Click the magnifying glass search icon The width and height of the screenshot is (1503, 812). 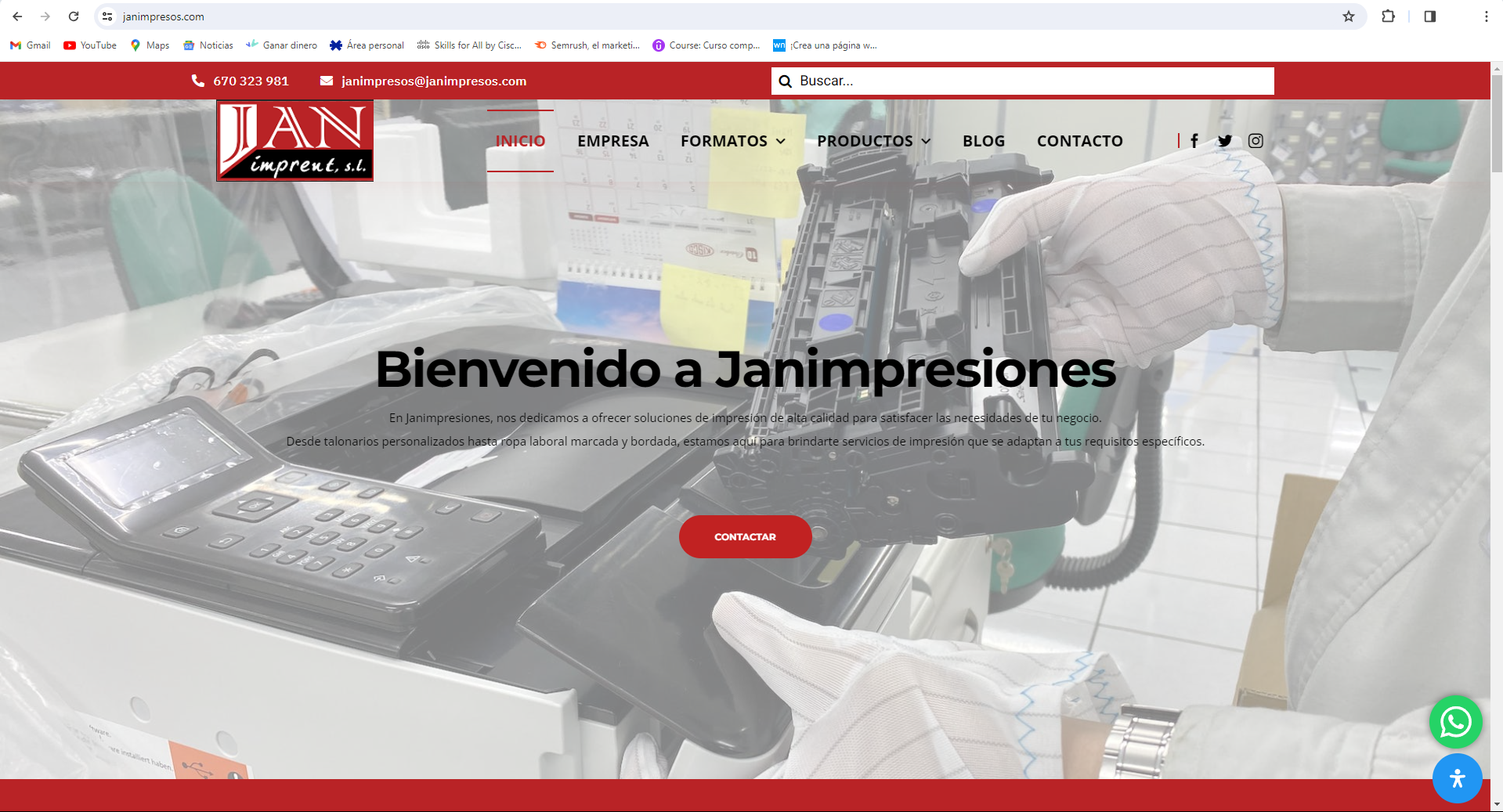pyautogui.click(x=786, y=81)
